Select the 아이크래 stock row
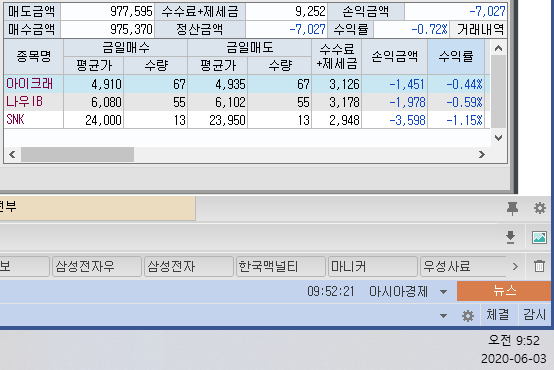 pyautogui.click(x=247, y=84)
